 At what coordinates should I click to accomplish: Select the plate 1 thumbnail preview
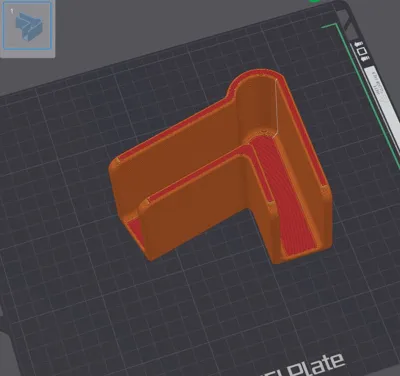tap(27, 25)
